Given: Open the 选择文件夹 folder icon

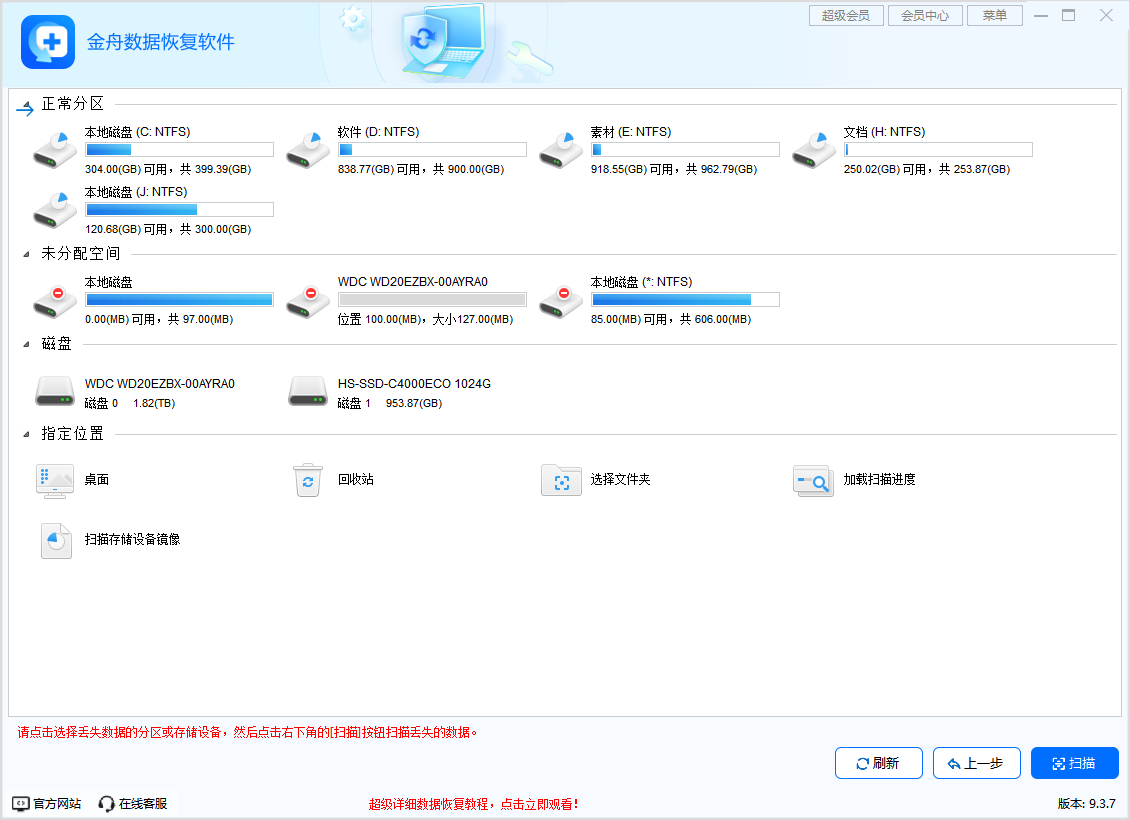Looking at the screenshot, I should pyautogui.click(x=561, y=480).
